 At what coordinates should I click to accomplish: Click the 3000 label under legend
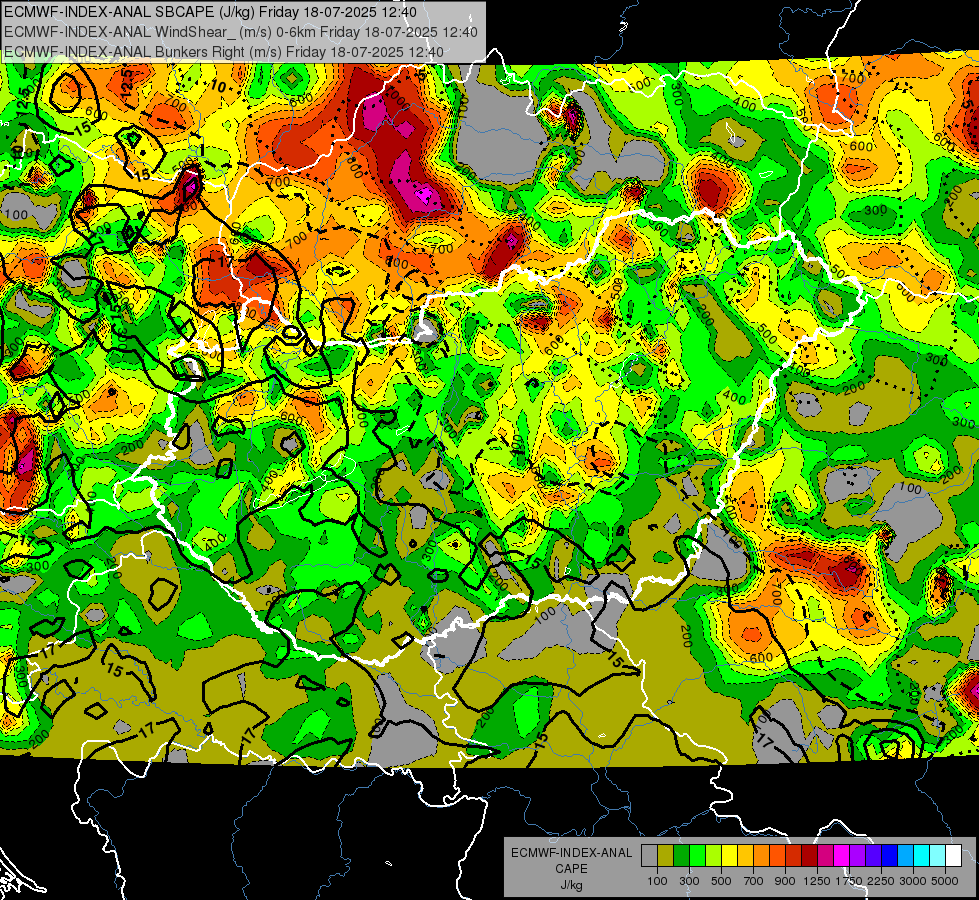coord(913,881)
